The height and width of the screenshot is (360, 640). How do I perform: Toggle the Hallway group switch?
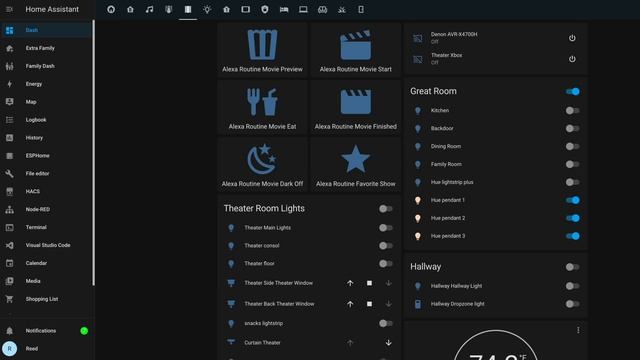573,267
